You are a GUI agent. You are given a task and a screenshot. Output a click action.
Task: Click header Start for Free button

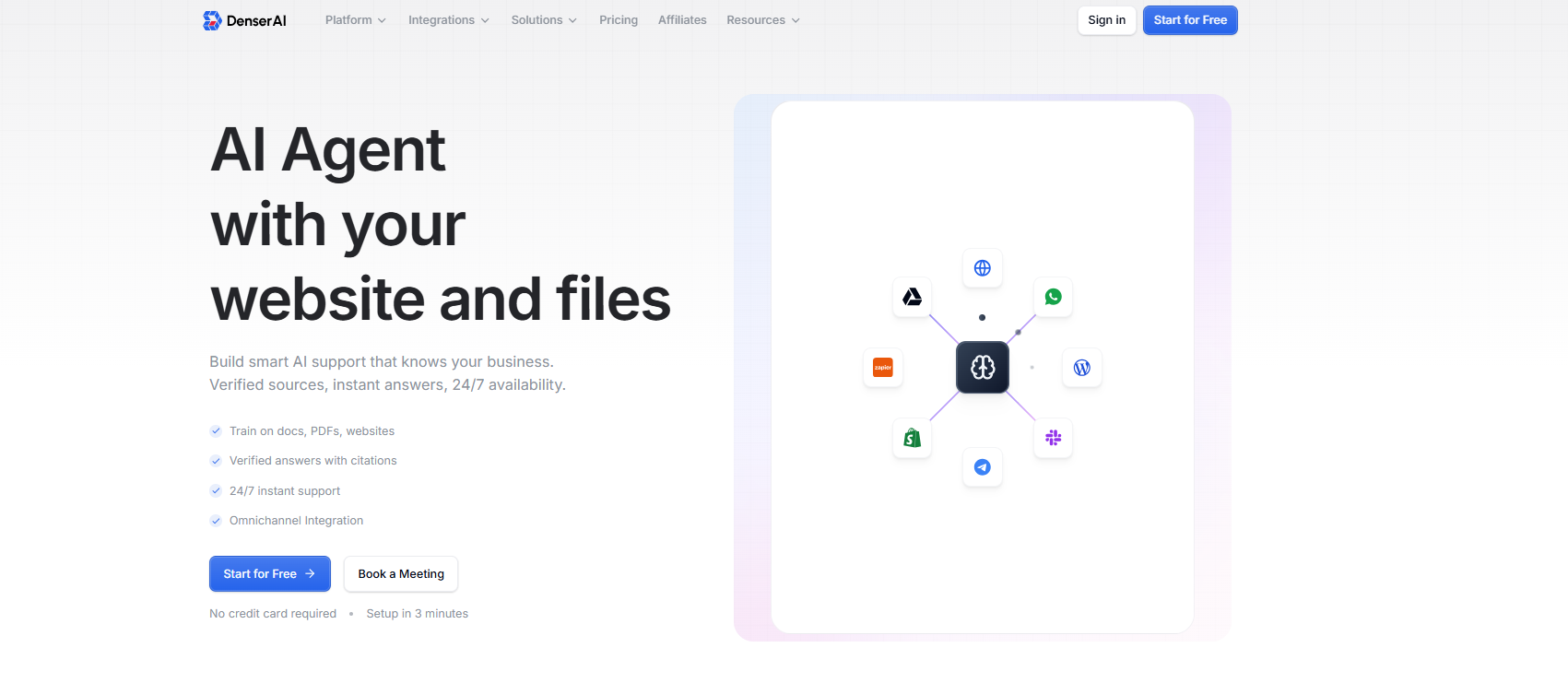point(1190,20)
